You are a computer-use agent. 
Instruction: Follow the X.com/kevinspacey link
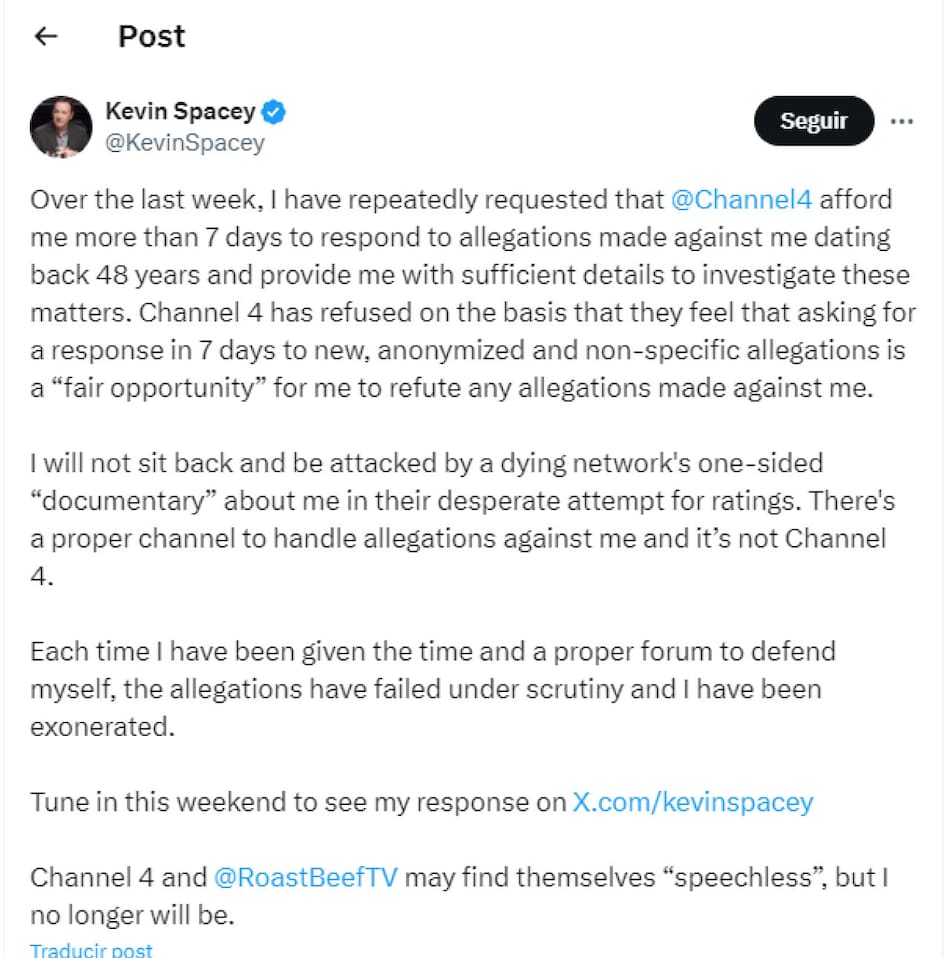(x=692, y=802)
